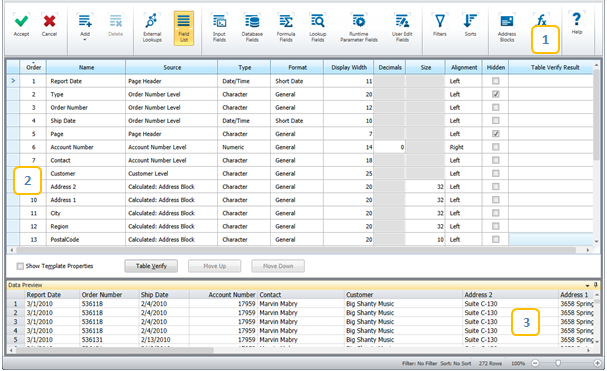Uncheck Hidden for Type row
Image resolution: width=607 pixels, height=371 pixels.
click(x=496, y=94)
